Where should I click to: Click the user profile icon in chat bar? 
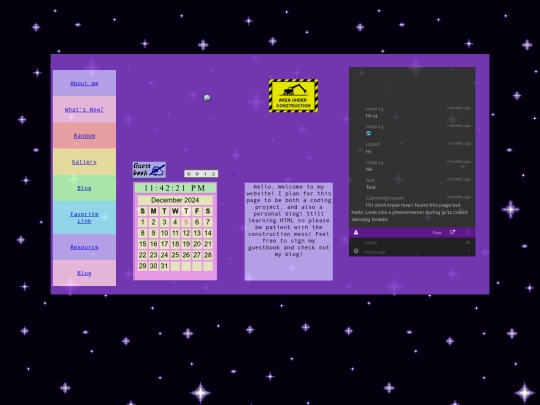tap(356, 232)
